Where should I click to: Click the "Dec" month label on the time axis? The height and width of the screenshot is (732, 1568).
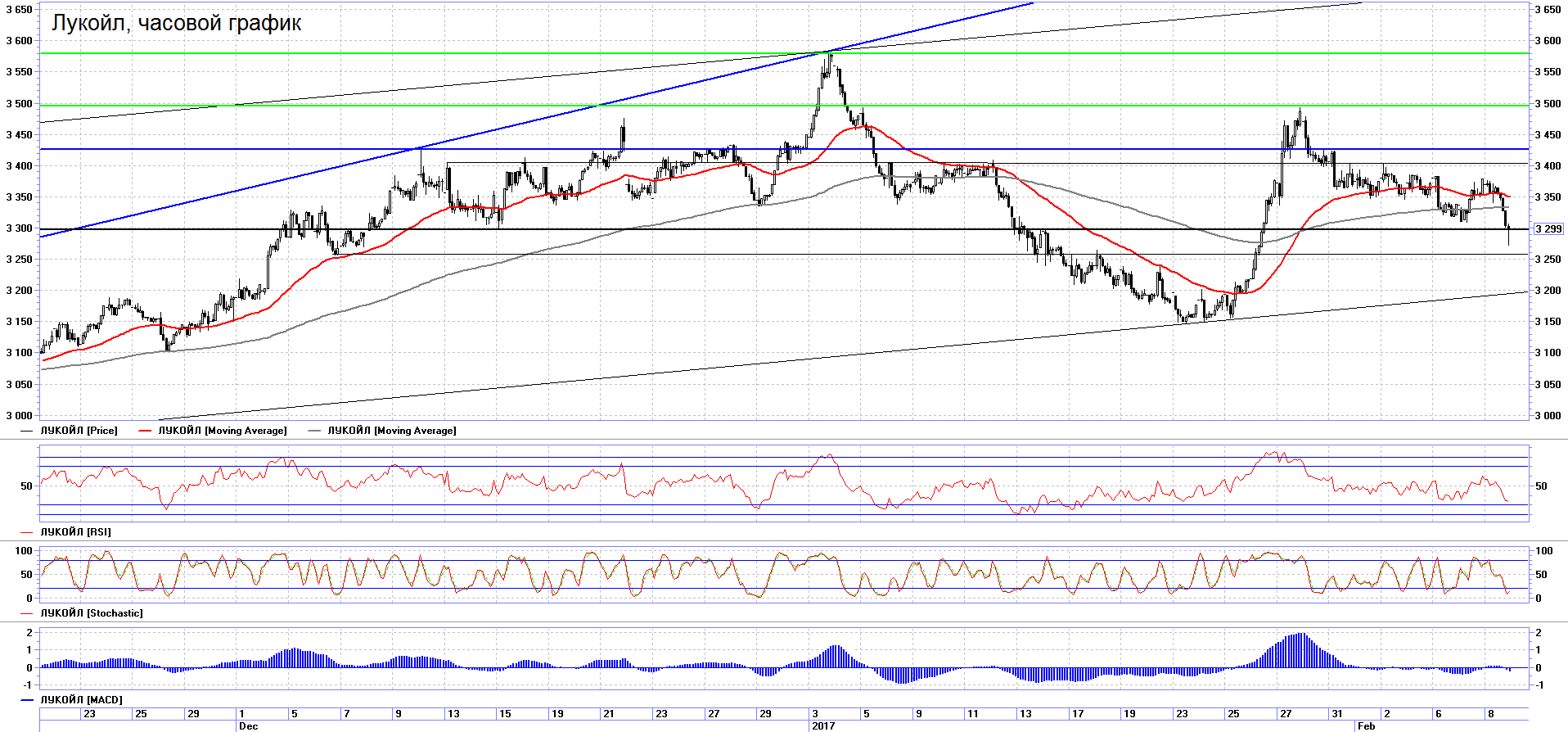click(248, 726)
